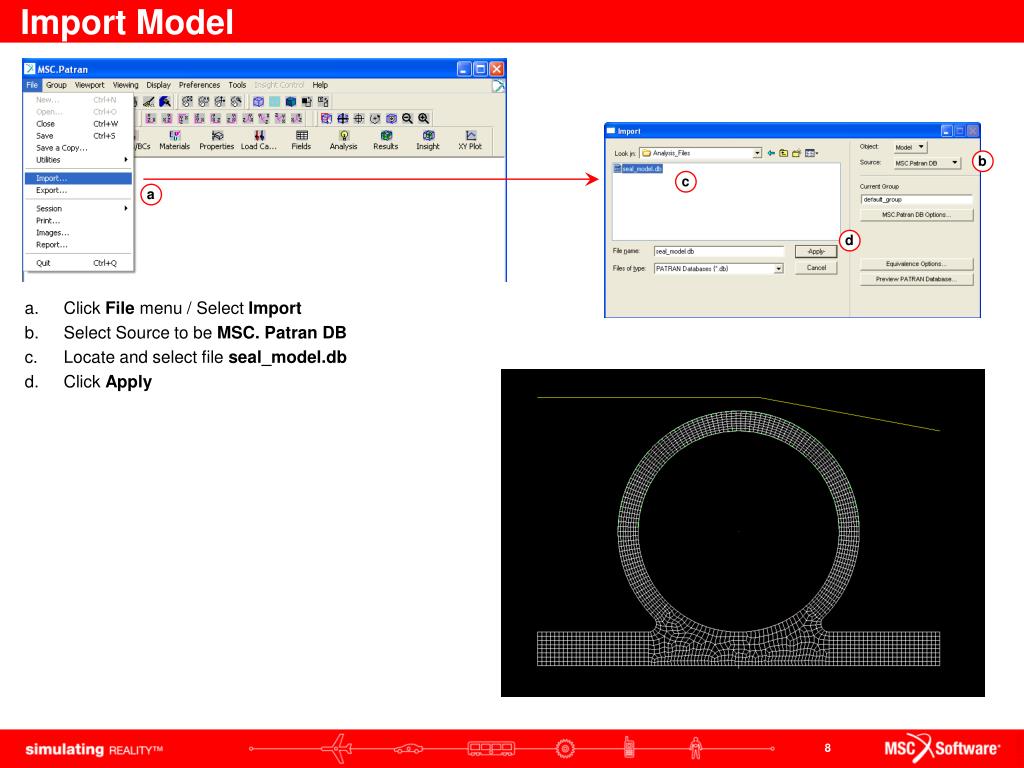Launch the Analysis application icon
Screen dimensions: 1024x768
[x=344, y=140]
